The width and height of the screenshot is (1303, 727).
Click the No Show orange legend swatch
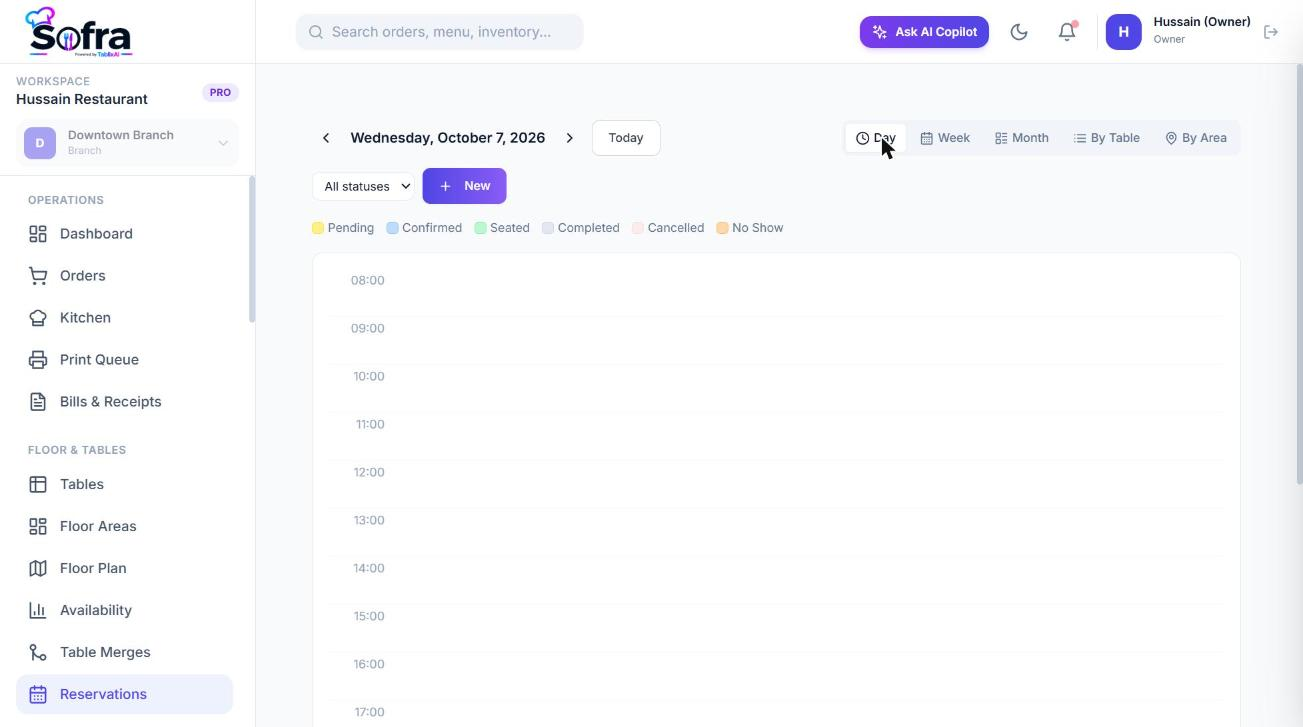click(x=722, y=228)
